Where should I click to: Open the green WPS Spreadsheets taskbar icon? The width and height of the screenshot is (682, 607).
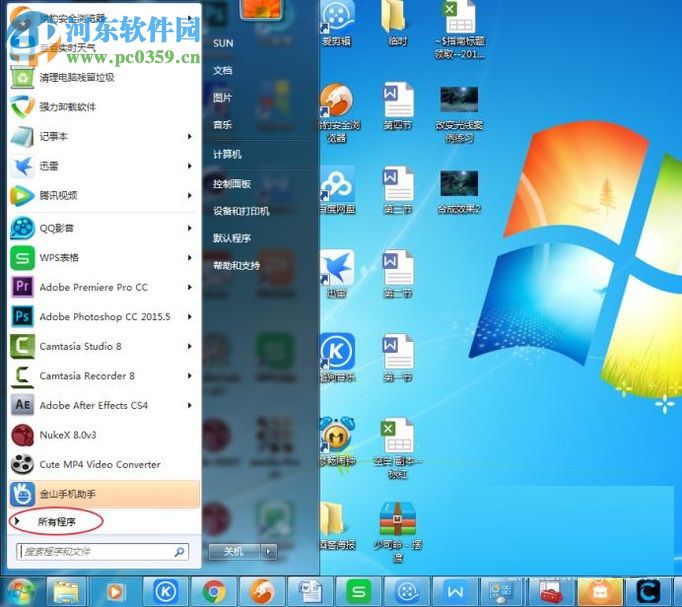click(x=359, y=592)
